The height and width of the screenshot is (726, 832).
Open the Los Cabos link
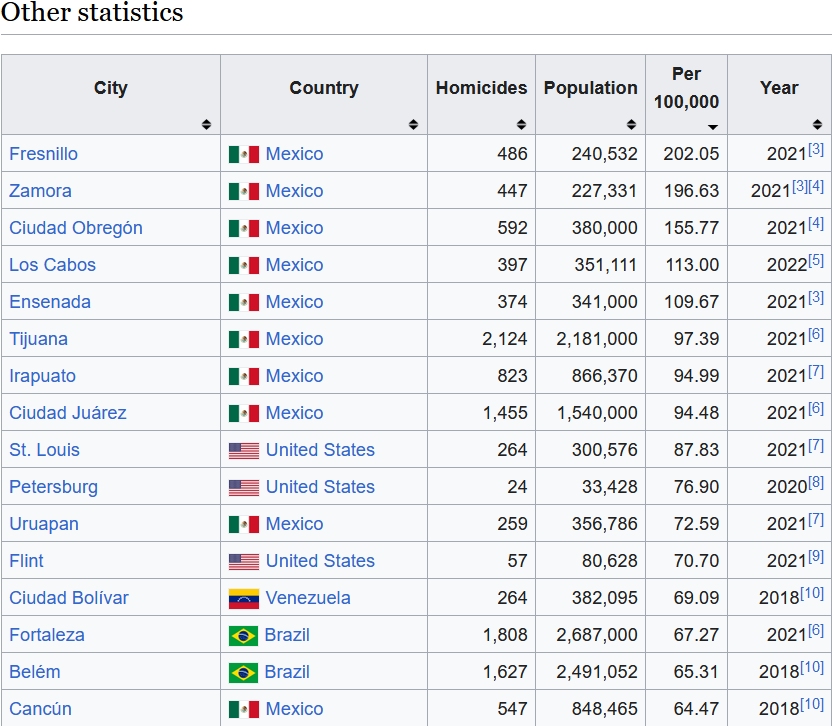53,265
